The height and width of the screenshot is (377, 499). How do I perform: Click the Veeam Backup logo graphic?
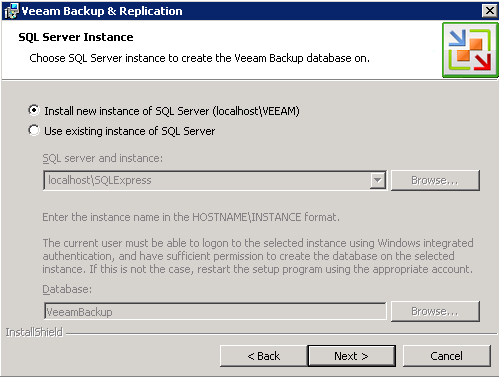pyautogui.click(x=470, y=50)
